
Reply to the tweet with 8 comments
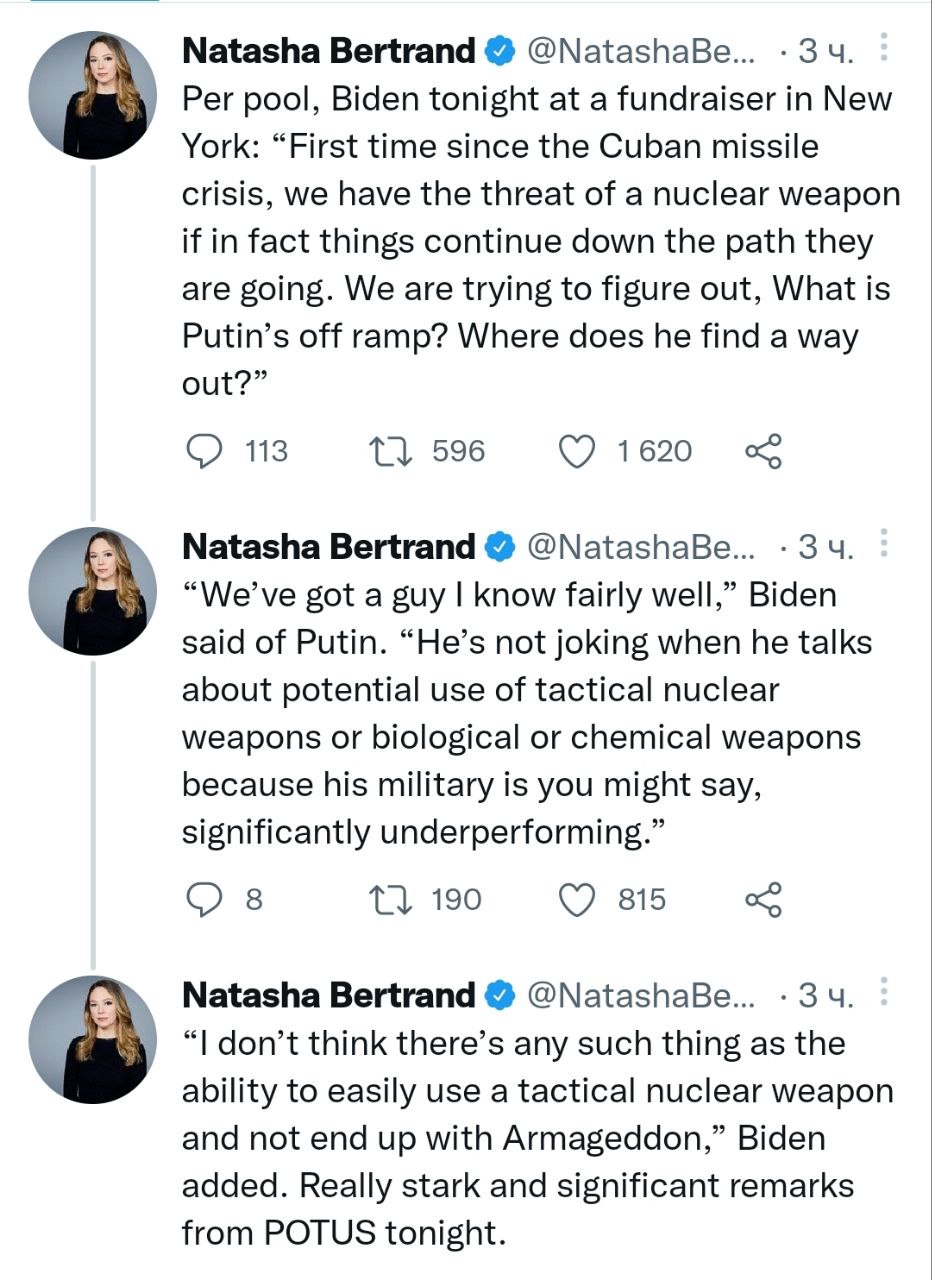pos(207,900)
